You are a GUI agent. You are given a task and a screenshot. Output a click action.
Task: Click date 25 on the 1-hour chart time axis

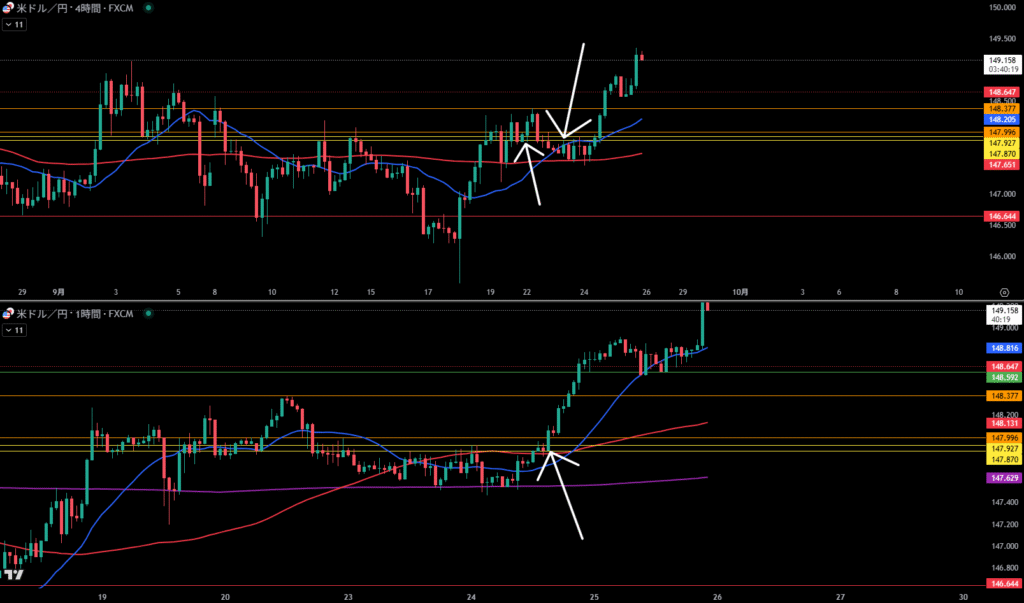594,595
